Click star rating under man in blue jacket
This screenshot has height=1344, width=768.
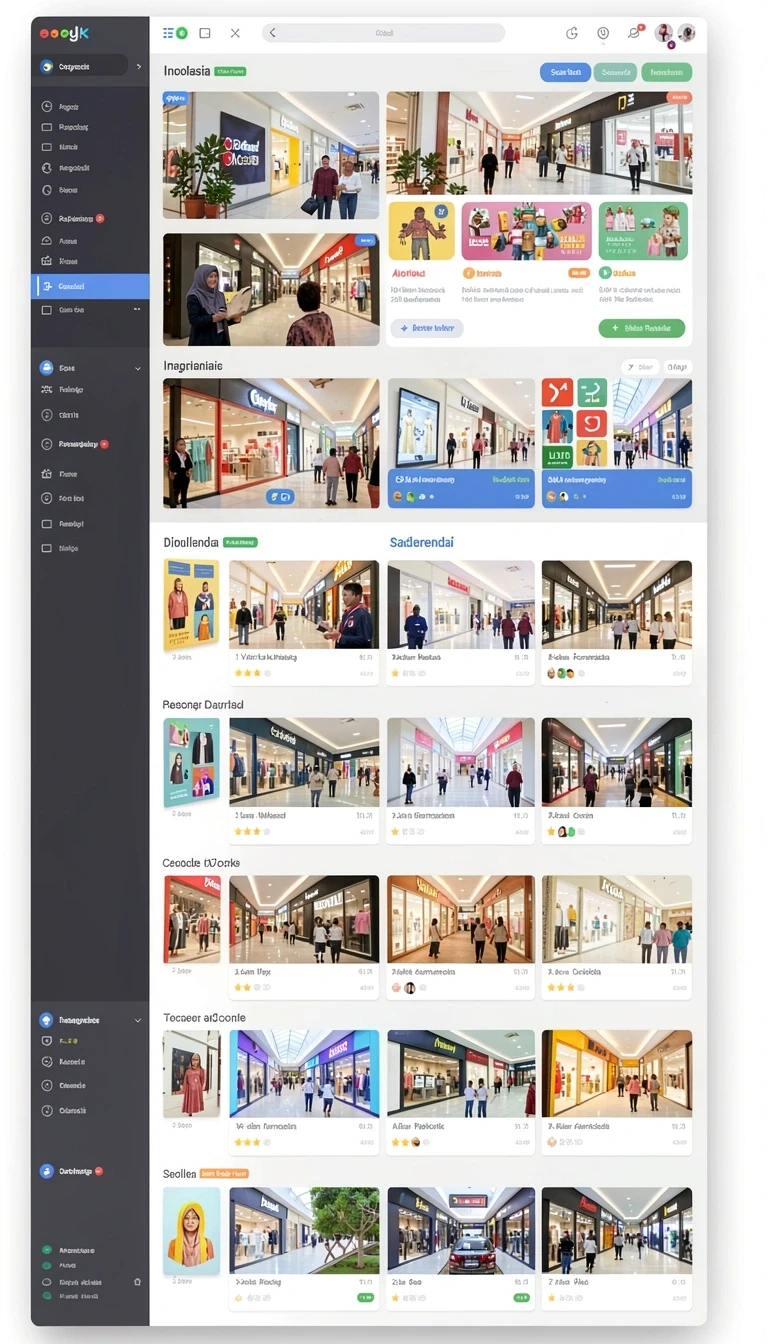coord(251,674)
